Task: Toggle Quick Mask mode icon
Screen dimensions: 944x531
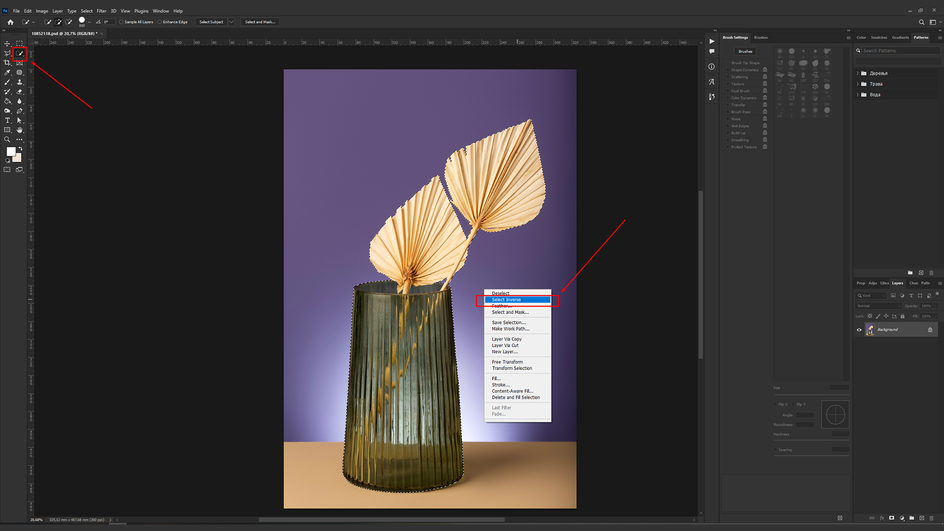Action: pos(7,170)
